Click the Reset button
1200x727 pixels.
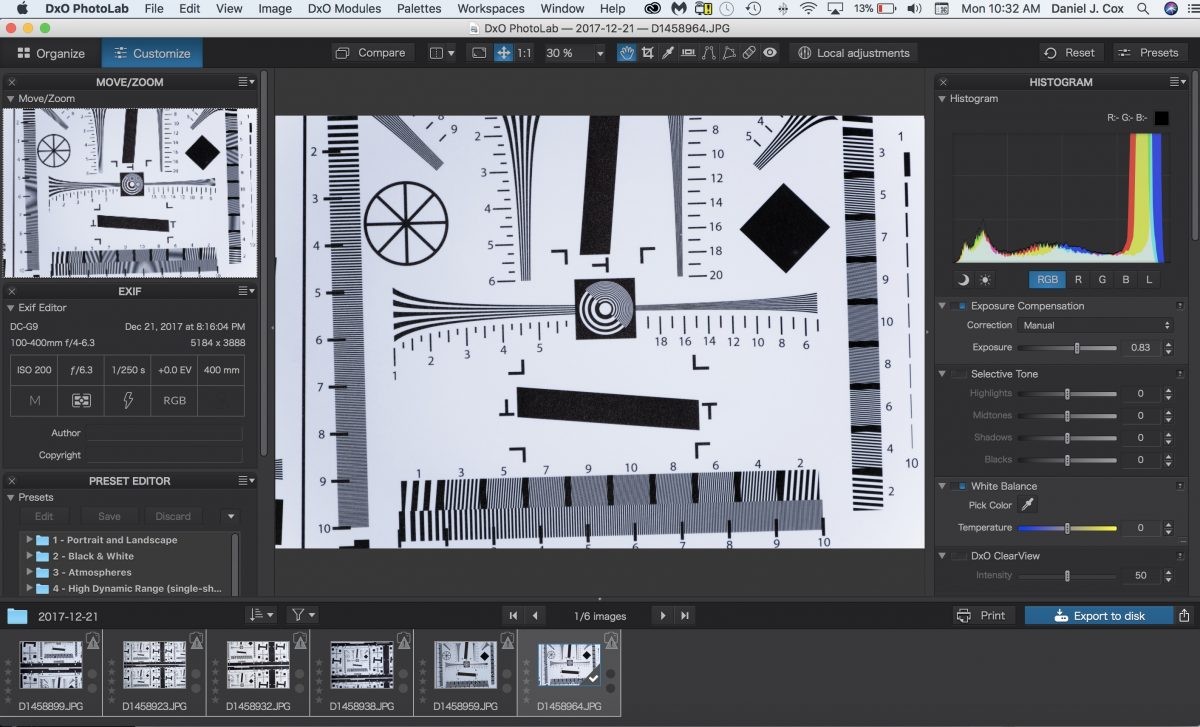point(1069,53)
